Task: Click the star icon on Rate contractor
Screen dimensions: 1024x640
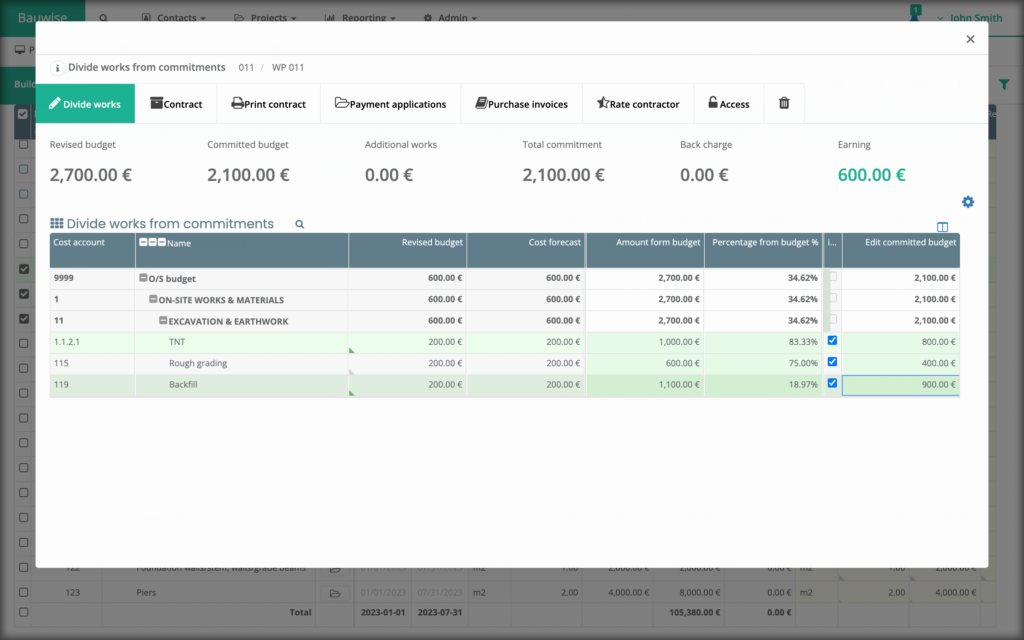Action: coord(603,103)
